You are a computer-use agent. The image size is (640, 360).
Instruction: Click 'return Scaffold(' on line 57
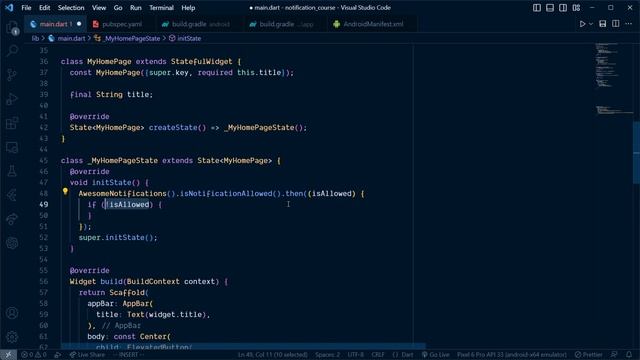[x=113, y=293]
